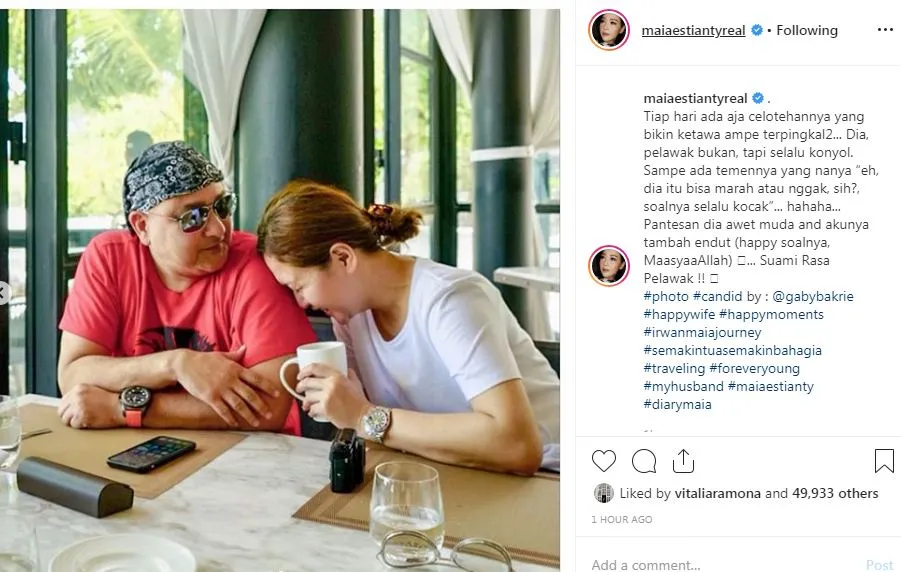Open the #diarymaia hashtag
This screenshot has height=572, width=901.
point(677,404)
